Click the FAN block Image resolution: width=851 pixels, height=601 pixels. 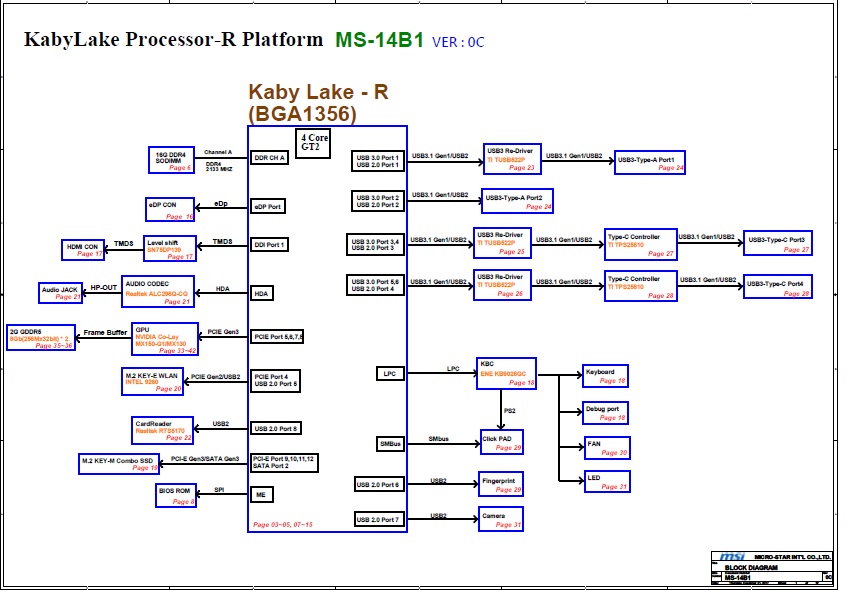607,448
